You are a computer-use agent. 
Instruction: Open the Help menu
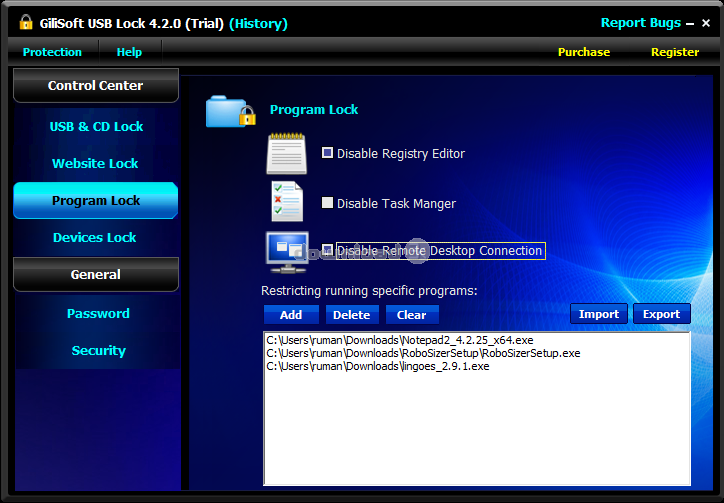(129, 52)
